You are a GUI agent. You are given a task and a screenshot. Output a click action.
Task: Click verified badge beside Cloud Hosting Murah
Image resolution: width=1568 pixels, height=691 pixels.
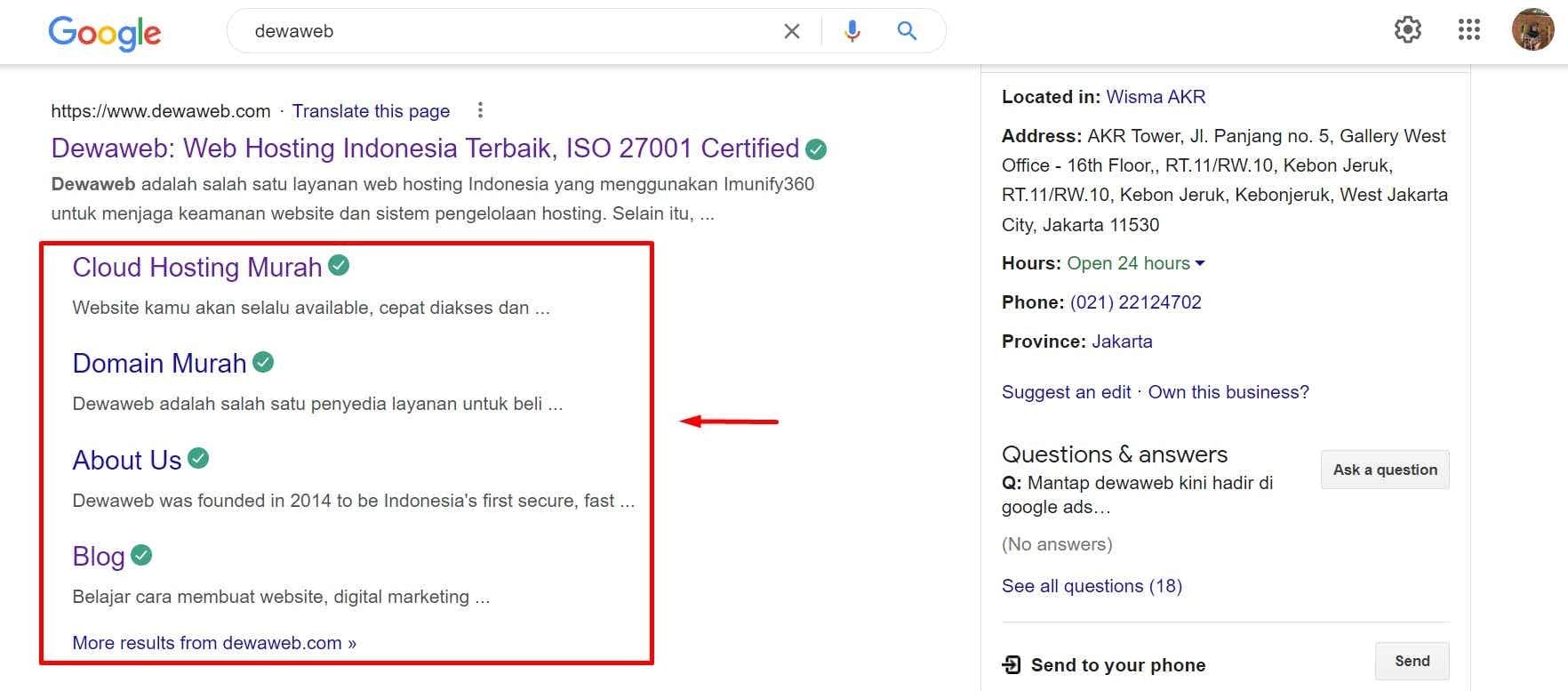pos(339,265)
